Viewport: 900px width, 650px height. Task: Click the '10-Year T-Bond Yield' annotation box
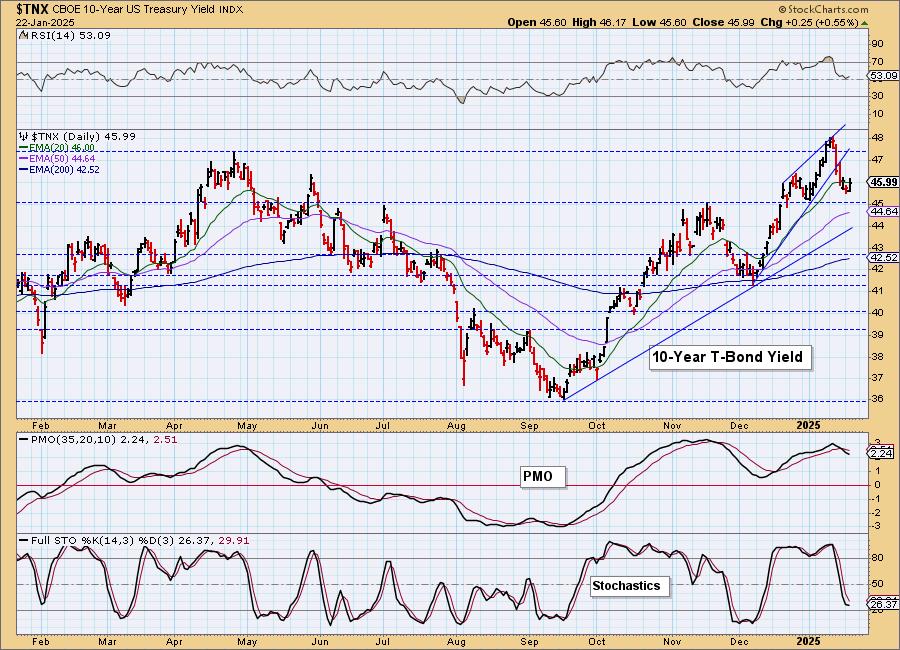coord(730,357)
